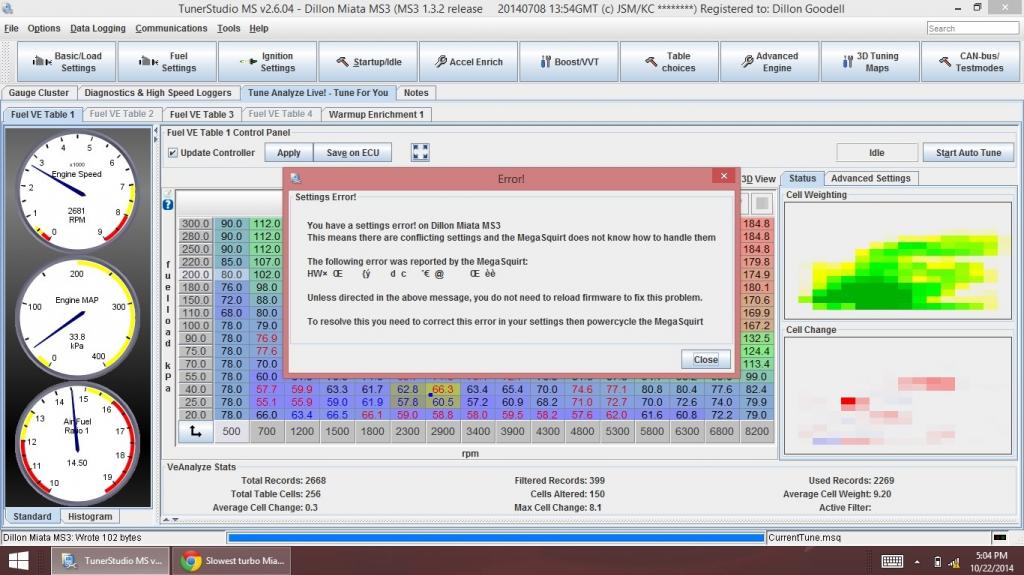This screenshot has width=1024, height=575.
Task: Select Tune Analyze Live! - Tune For You tab
Action: click(317, 93)
